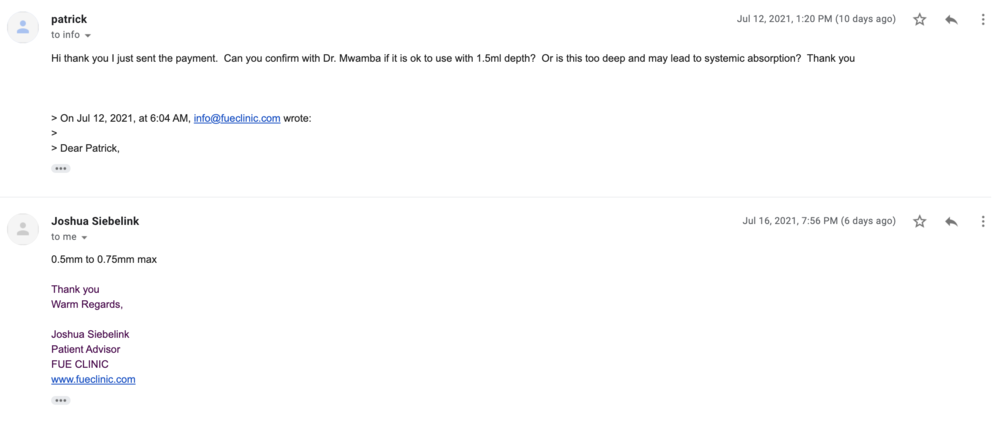Reply to Joshua Siebelink's message
The image size is (1000, 426).
[x=951, y=222]
